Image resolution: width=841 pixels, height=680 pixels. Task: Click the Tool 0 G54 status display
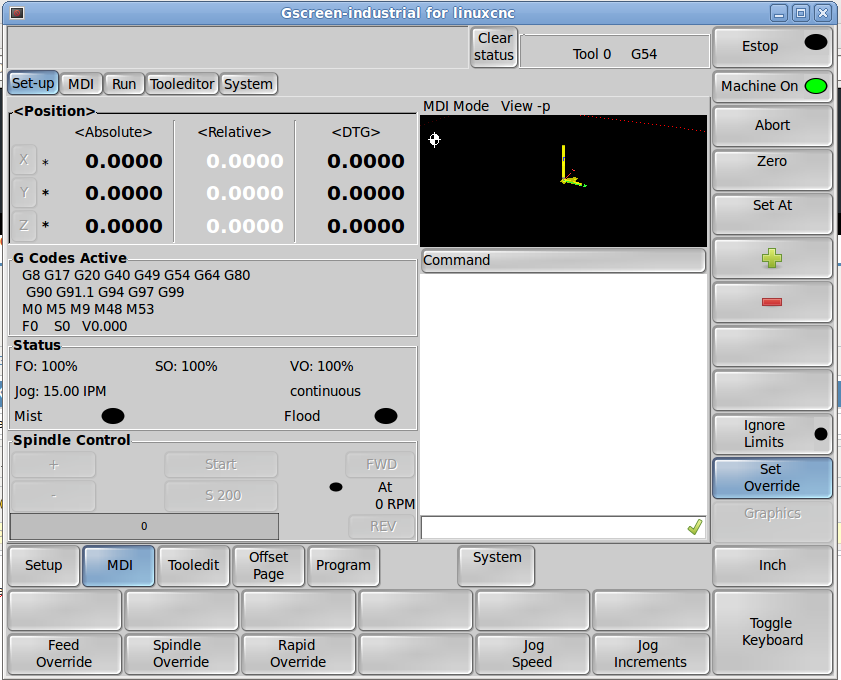point(615,51)
